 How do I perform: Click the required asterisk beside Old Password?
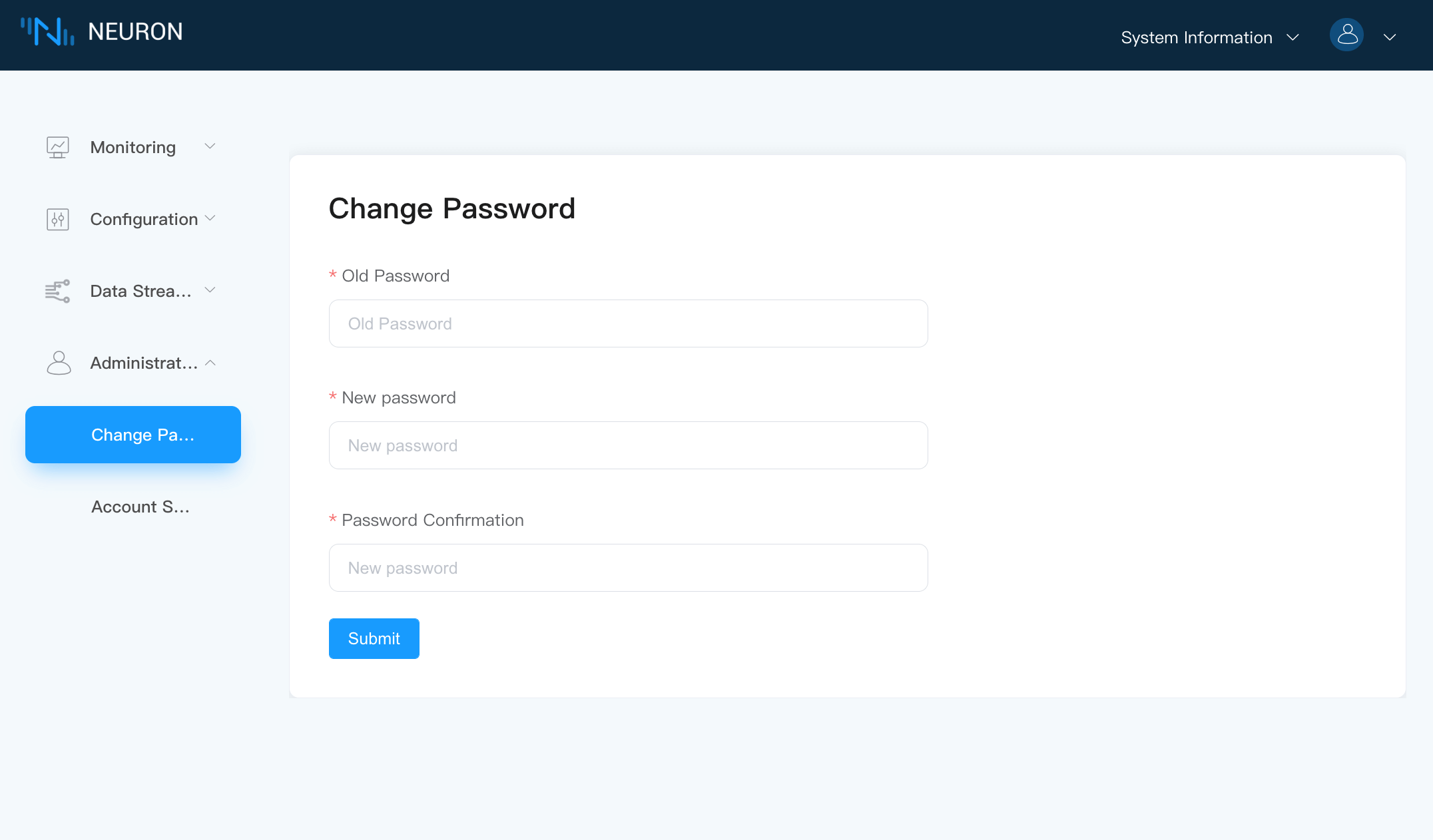click(x=333, y=275)
